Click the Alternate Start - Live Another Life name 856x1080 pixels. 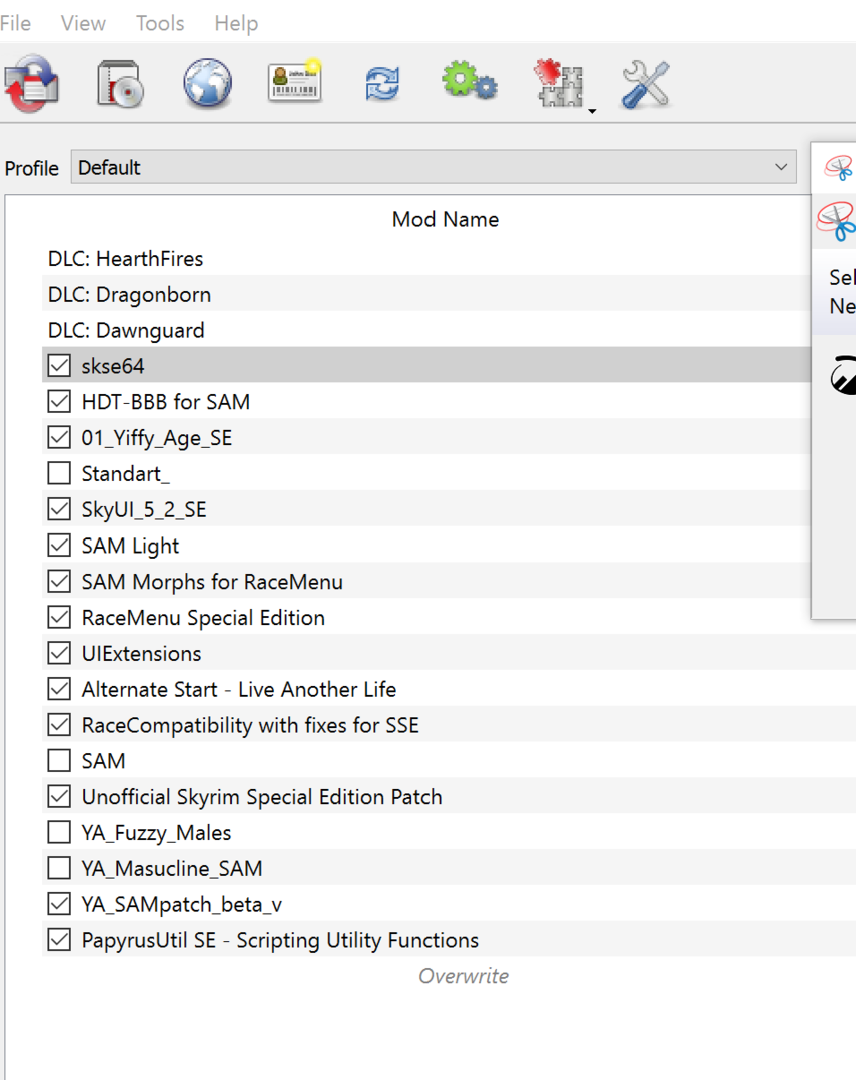[239, 689]
